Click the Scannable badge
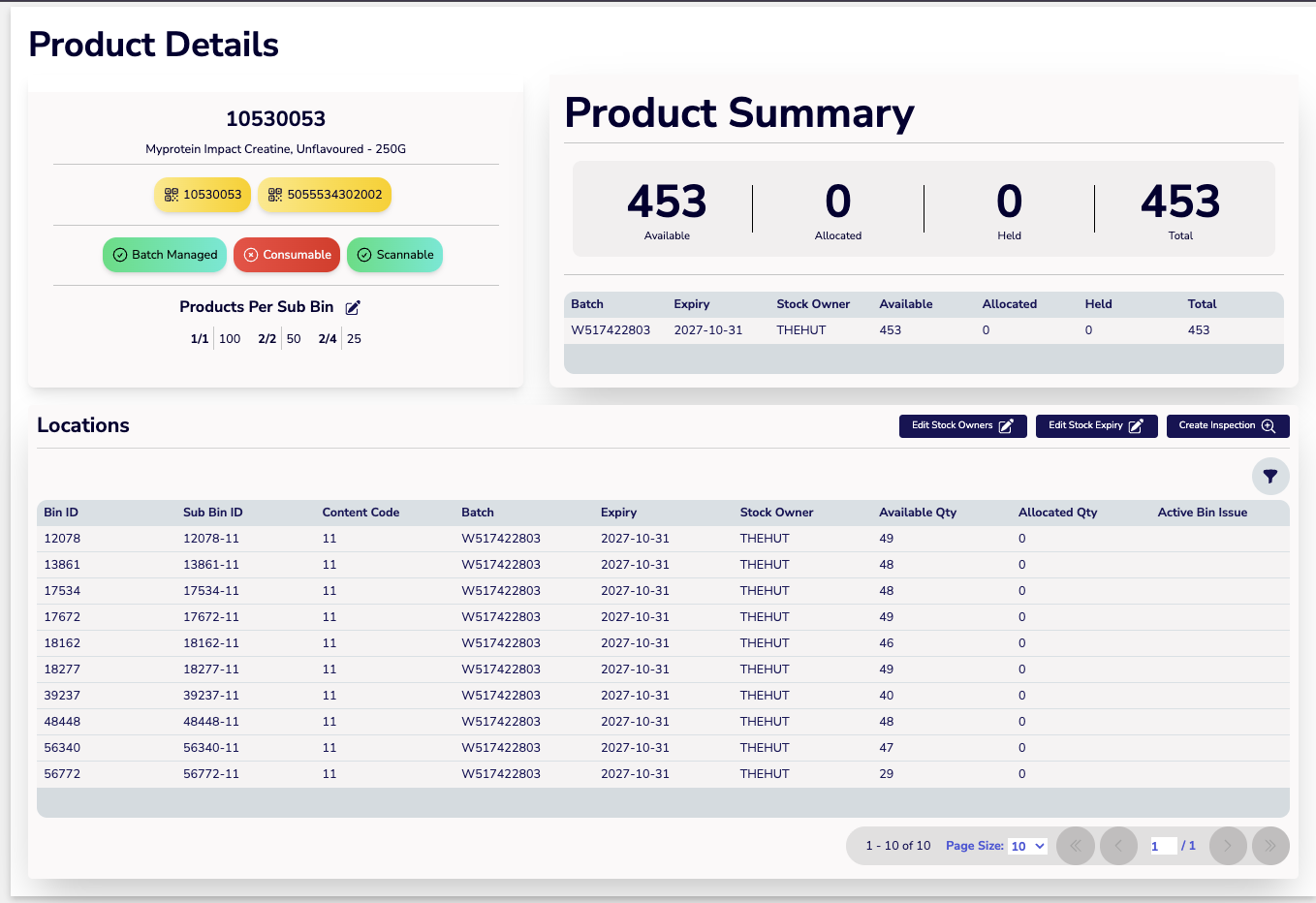The image size is (1316, 903). click(394, 255)
